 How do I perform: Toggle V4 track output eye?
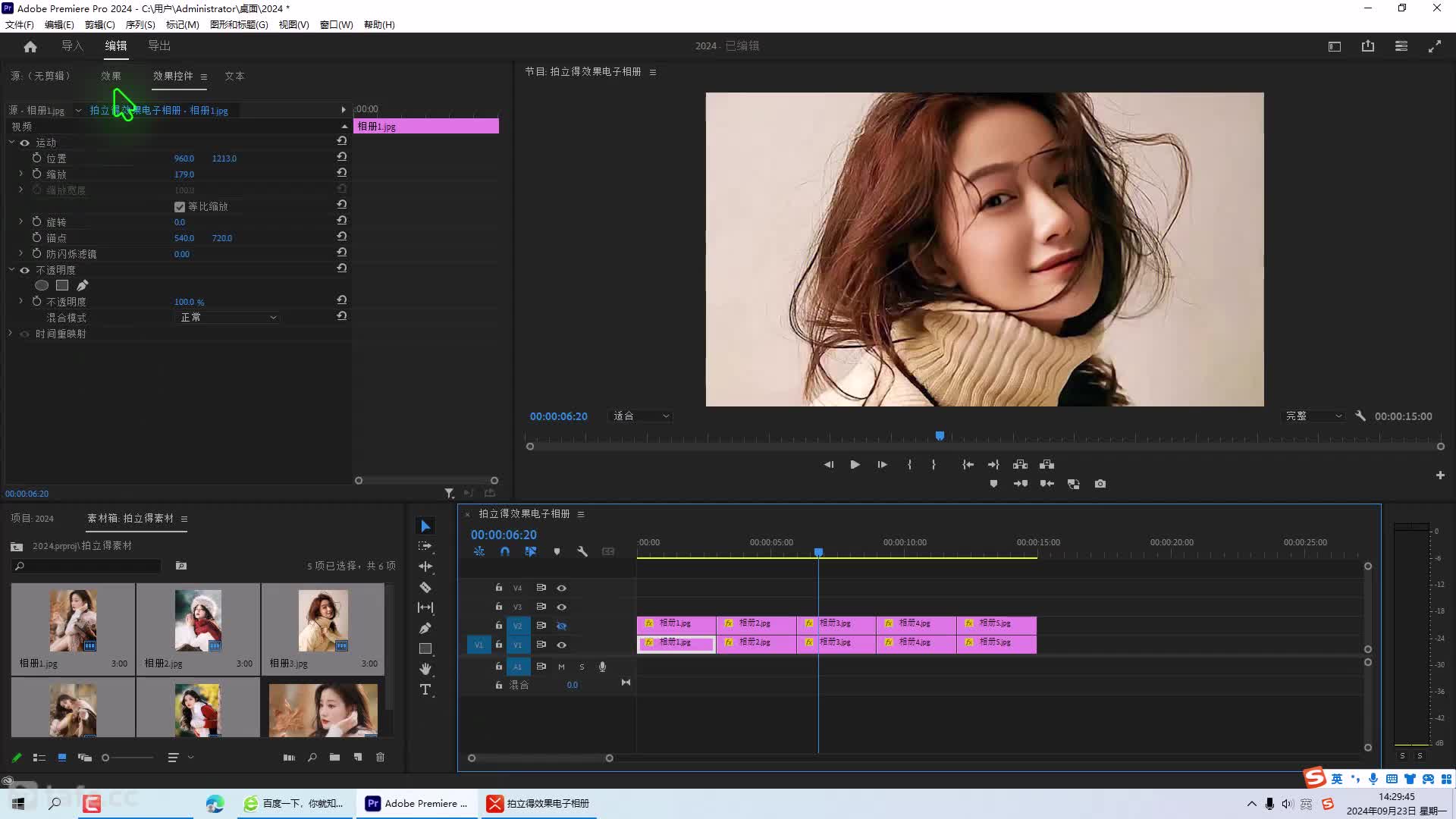pos(562,588)
